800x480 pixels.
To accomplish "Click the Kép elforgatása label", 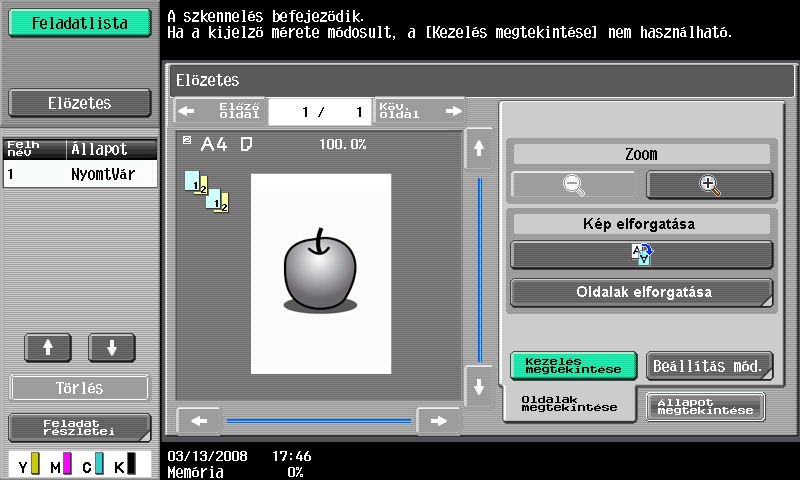I will point(641,224).
